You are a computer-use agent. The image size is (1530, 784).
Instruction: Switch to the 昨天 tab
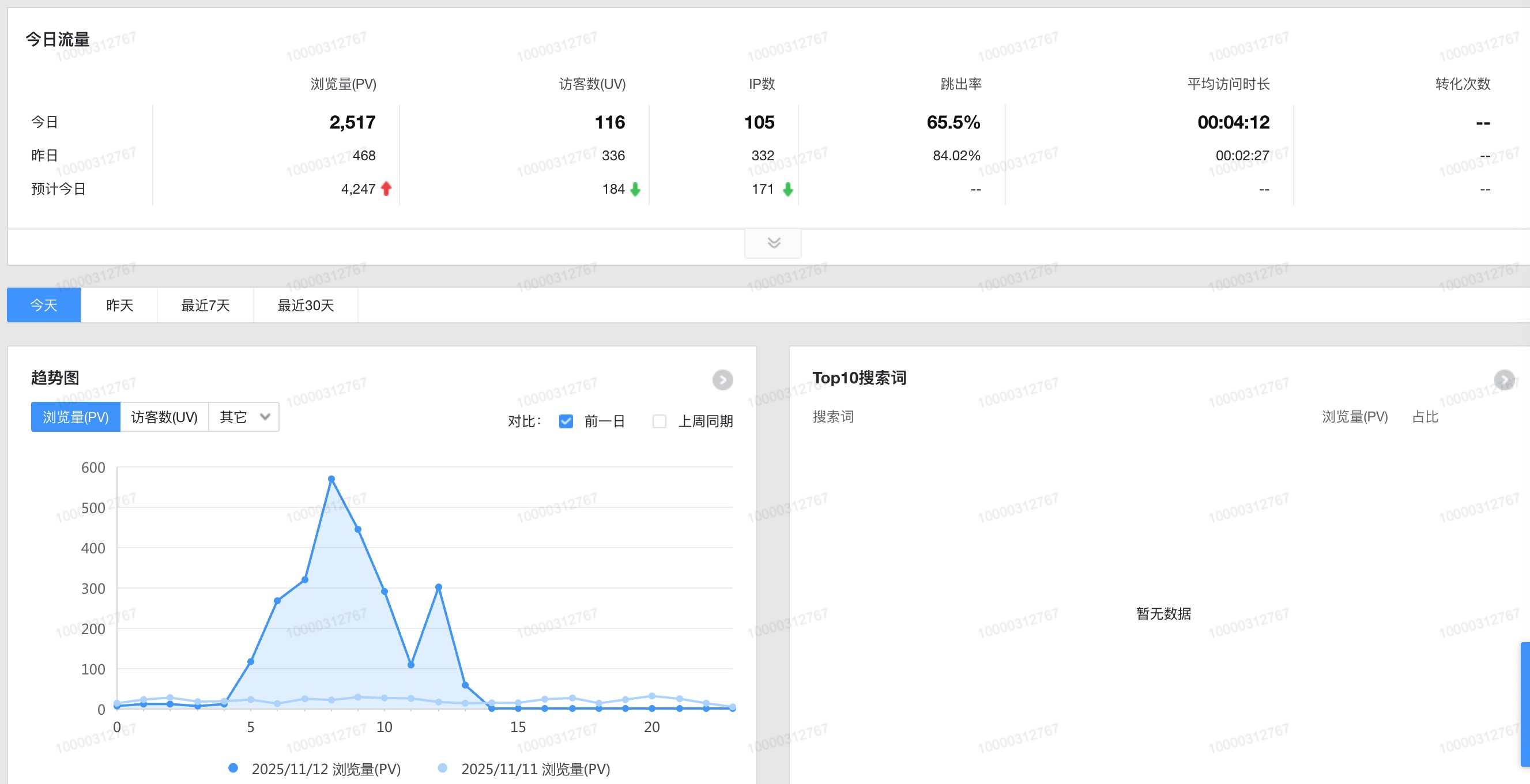tap(119, 306)
